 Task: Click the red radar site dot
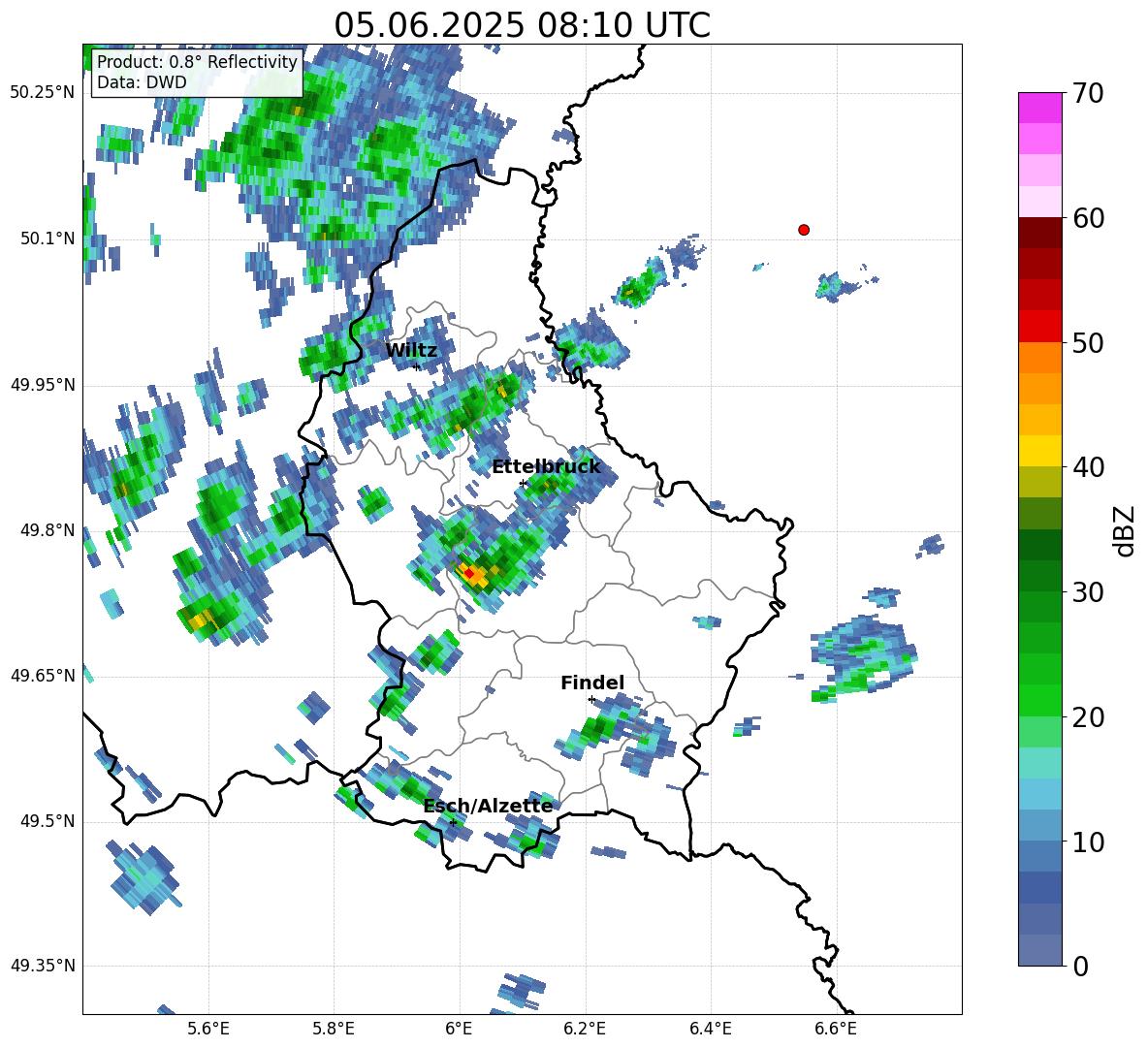[x=804, y=230]
